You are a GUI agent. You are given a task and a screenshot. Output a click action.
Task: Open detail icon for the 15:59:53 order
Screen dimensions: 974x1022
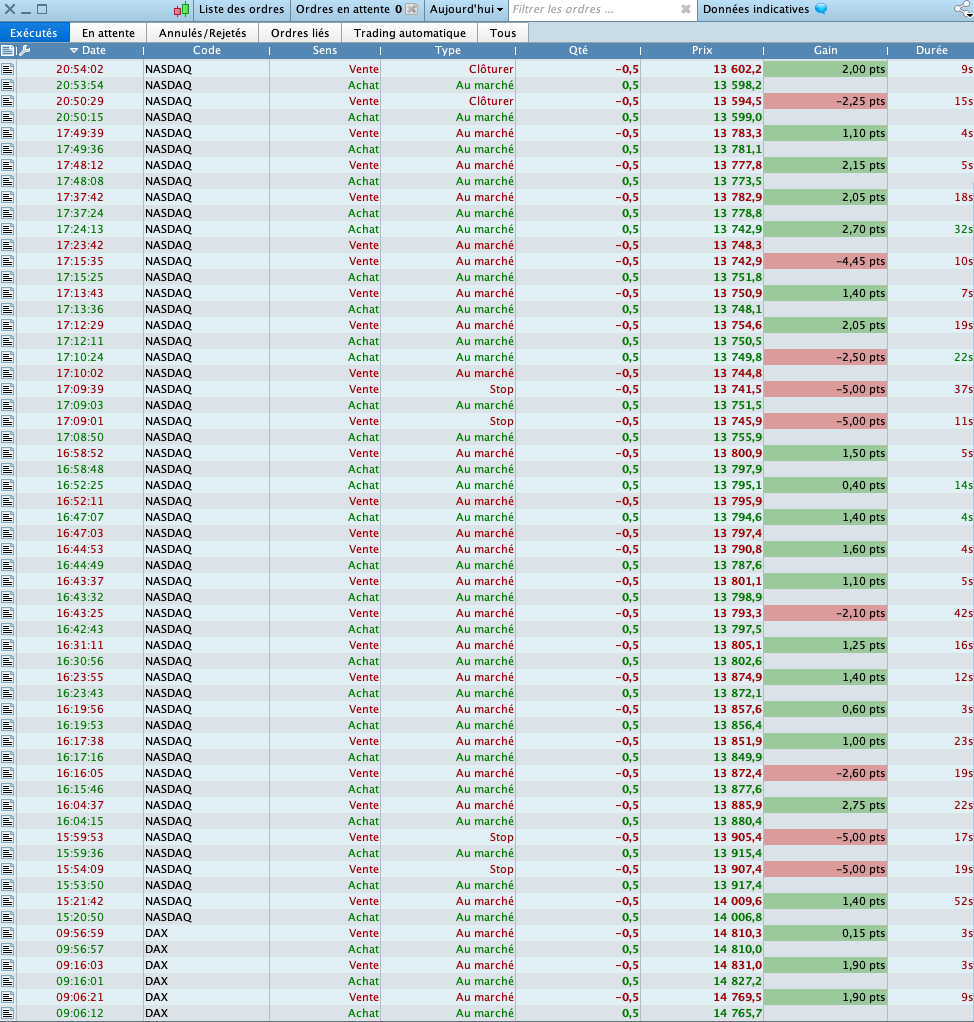point(7,837)
